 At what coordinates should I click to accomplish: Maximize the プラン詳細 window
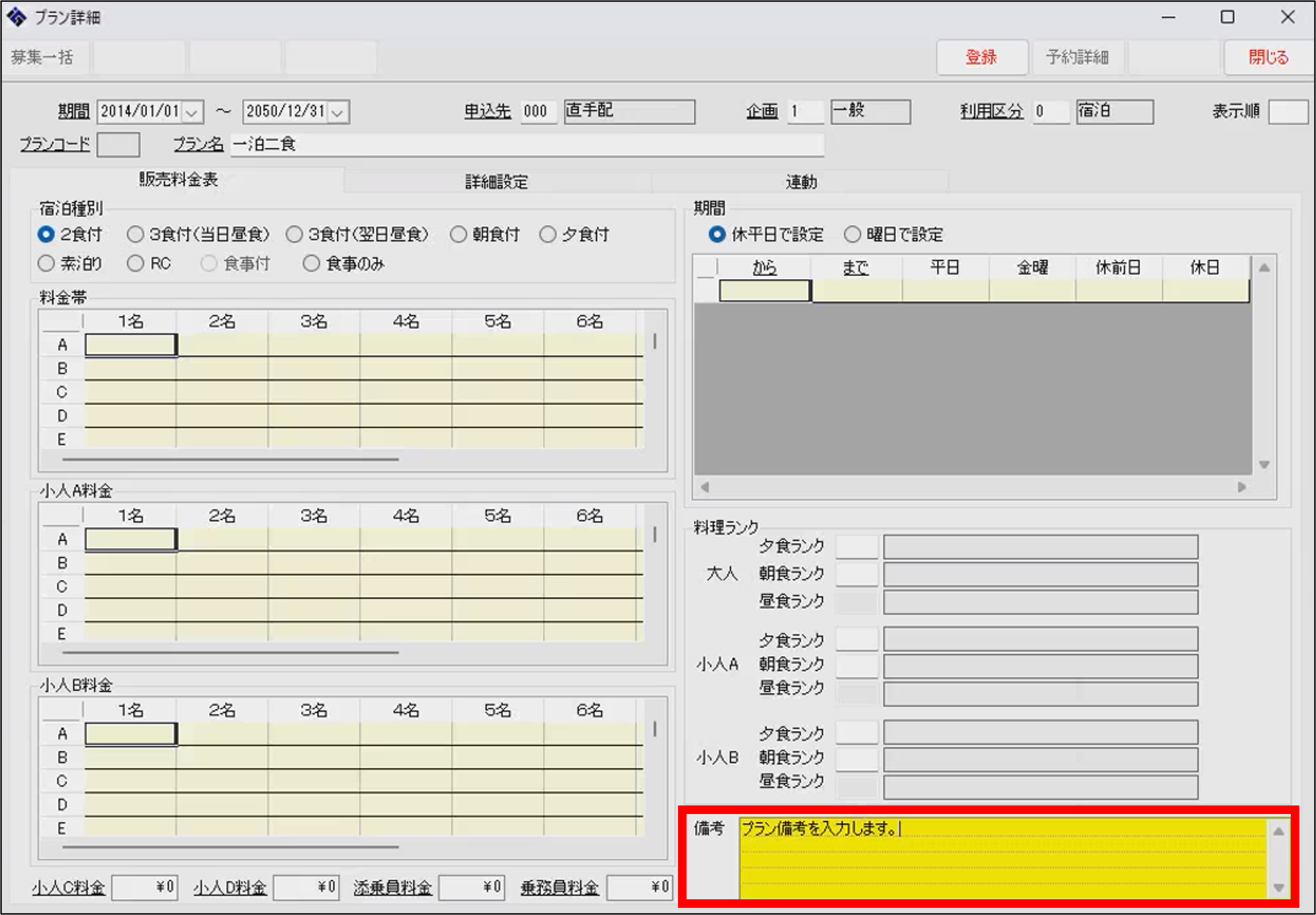1227,17
